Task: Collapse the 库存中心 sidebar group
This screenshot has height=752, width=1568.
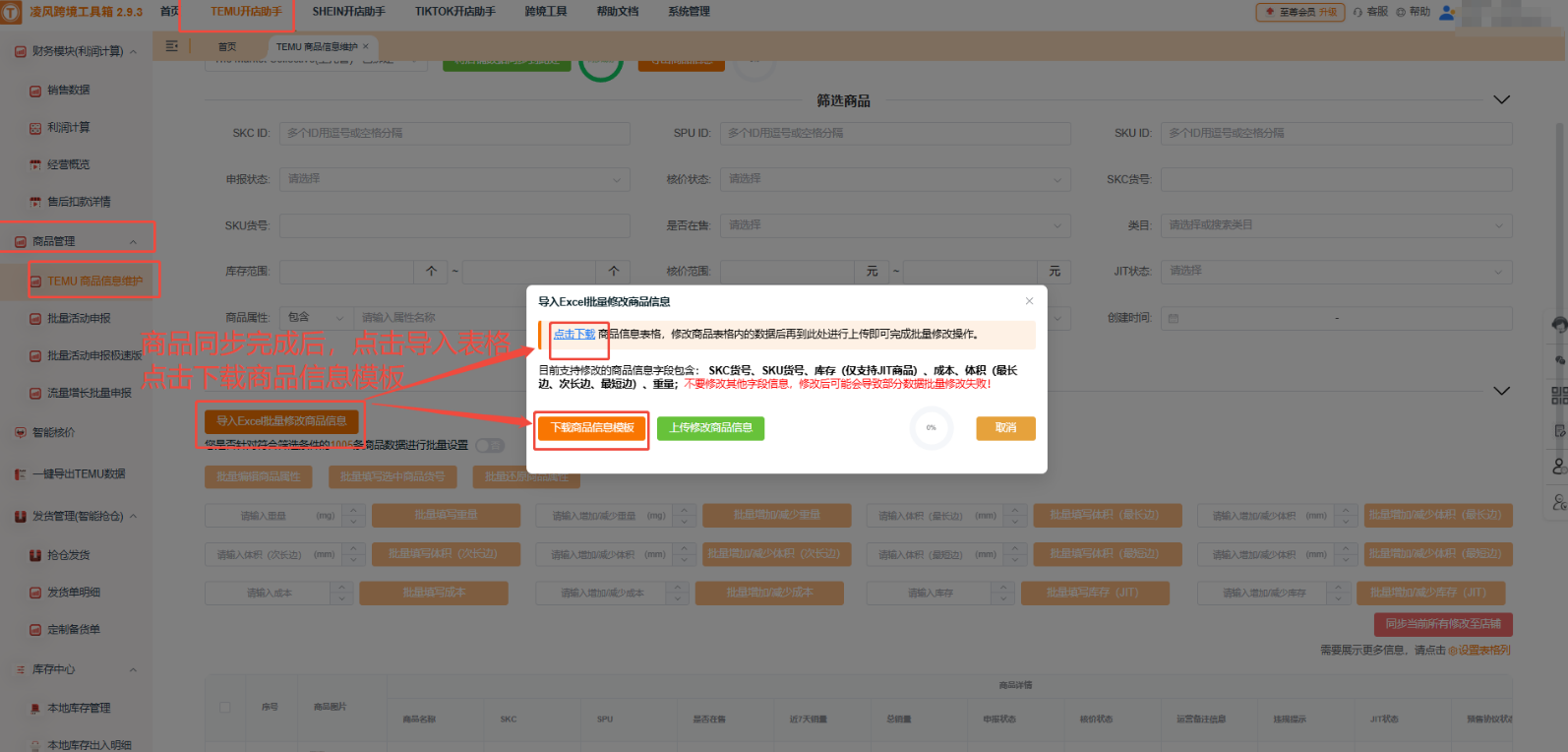Action: click(x=133, y=670)
